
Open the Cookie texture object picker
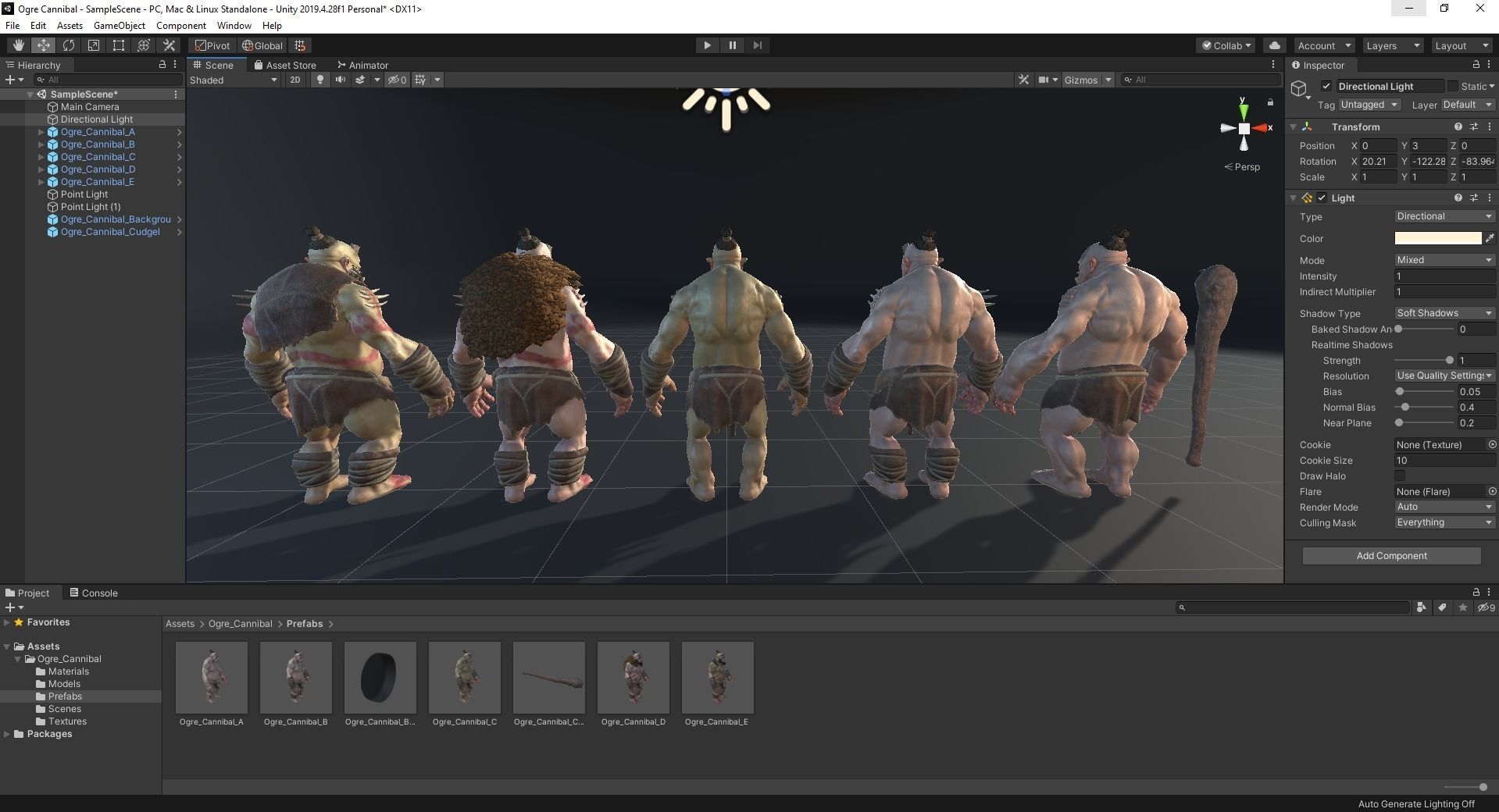(1492, 444)
